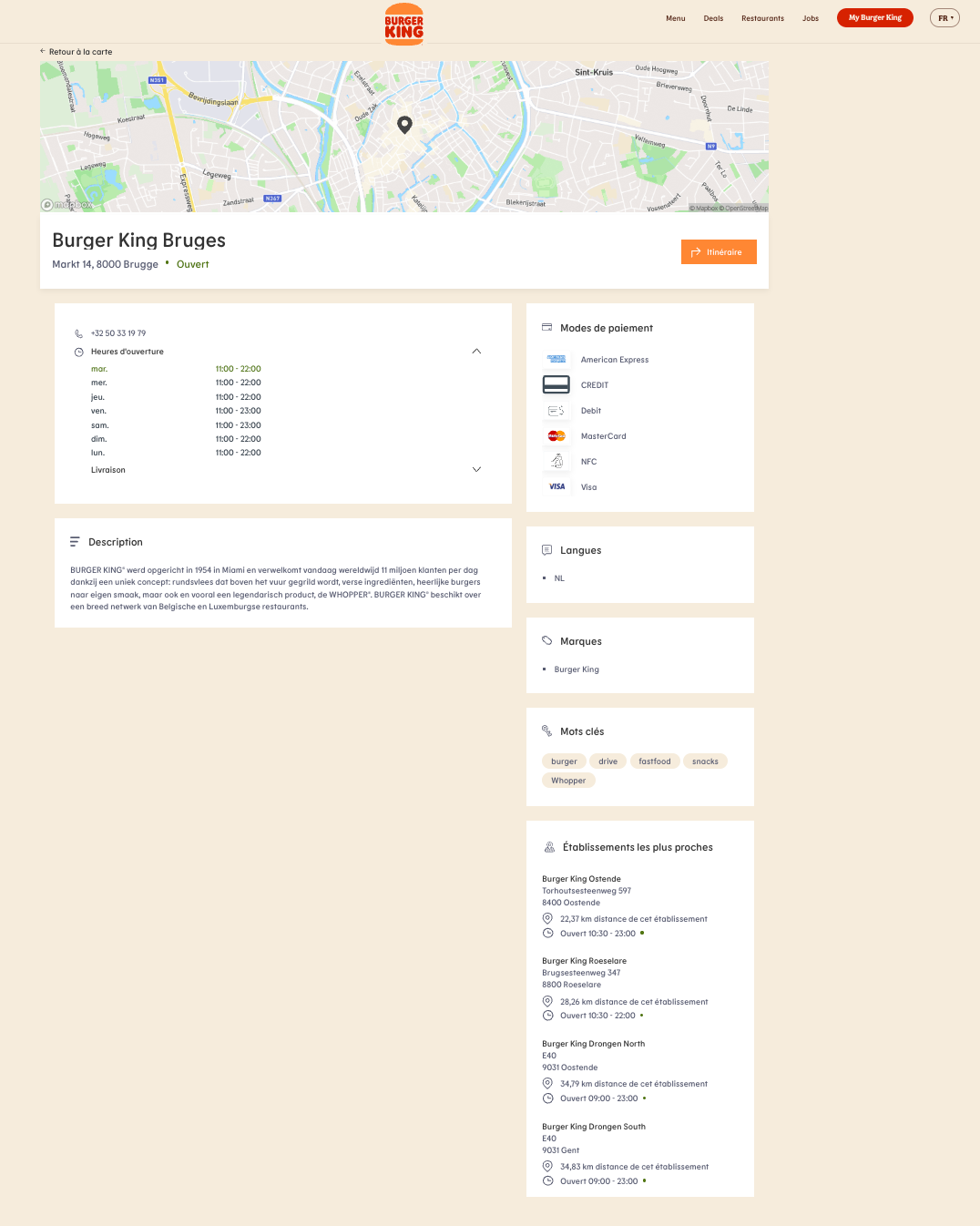Click the distance pin icon for Ostende
This screenshot has width=980, height=1226.
tap(547, 918)
